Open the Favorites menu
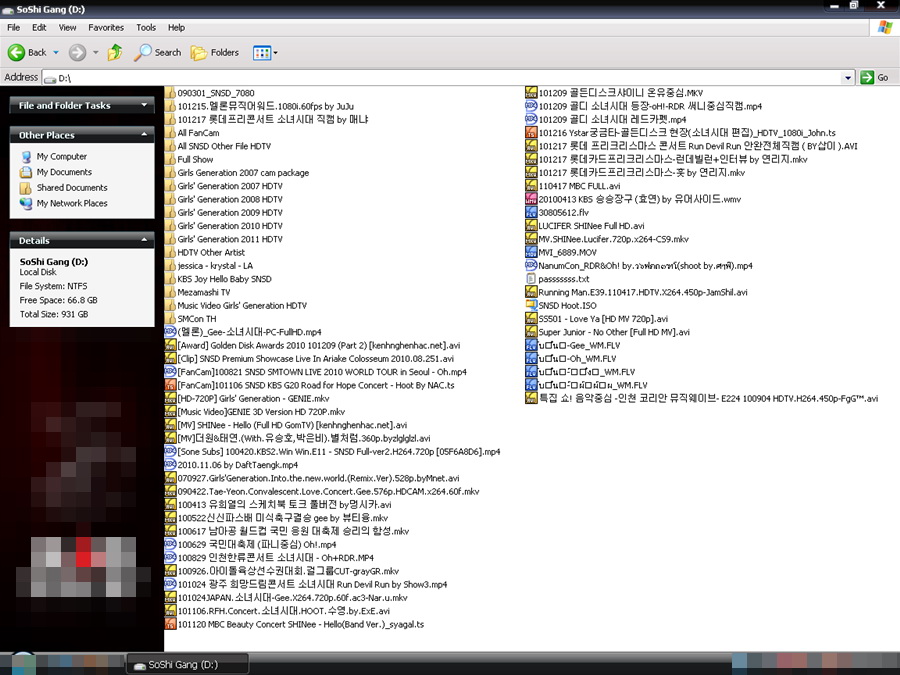This screenshot has width=900, height=675. (x=106, y=28)
